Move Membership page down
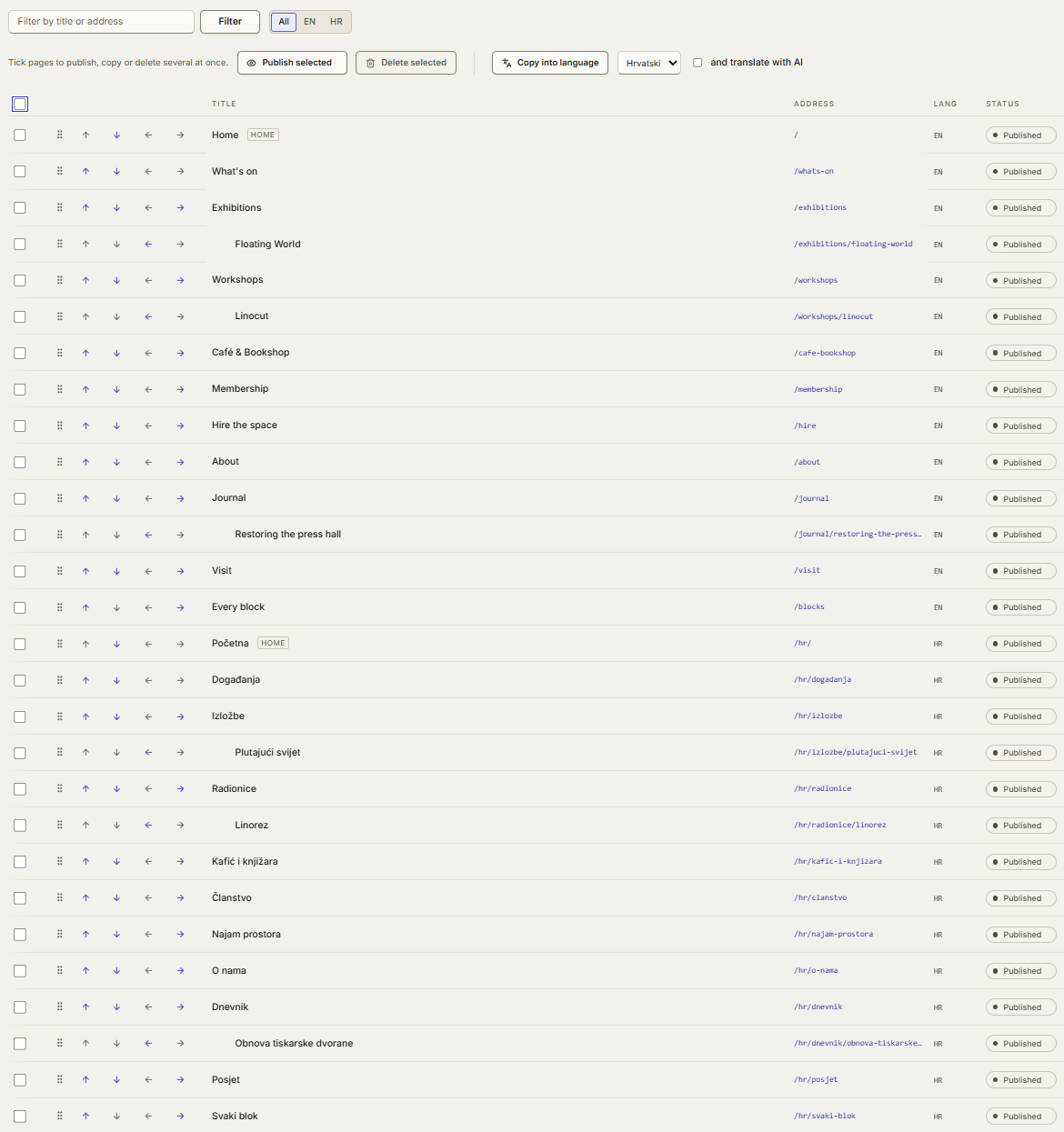This screenshot has width=1064, height=1132. pos(116,389)
